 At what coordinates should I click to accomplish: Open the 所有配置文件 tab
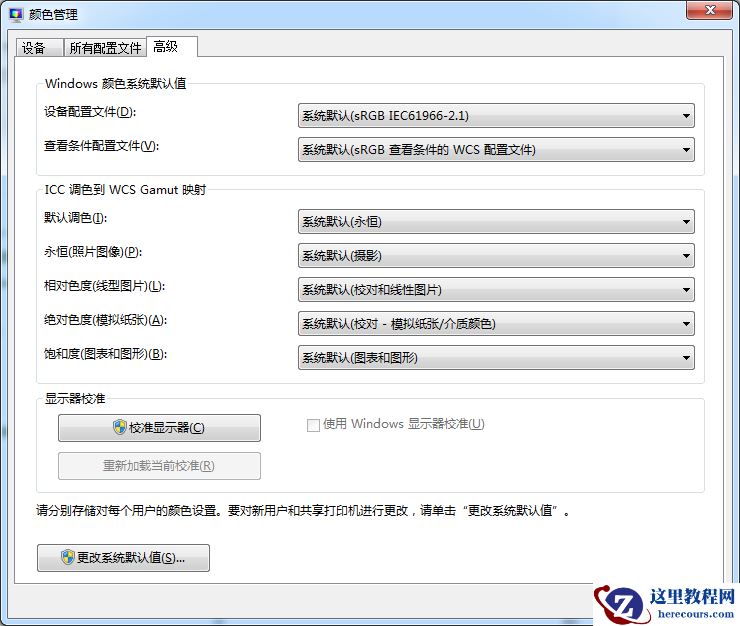pos(105,48)
